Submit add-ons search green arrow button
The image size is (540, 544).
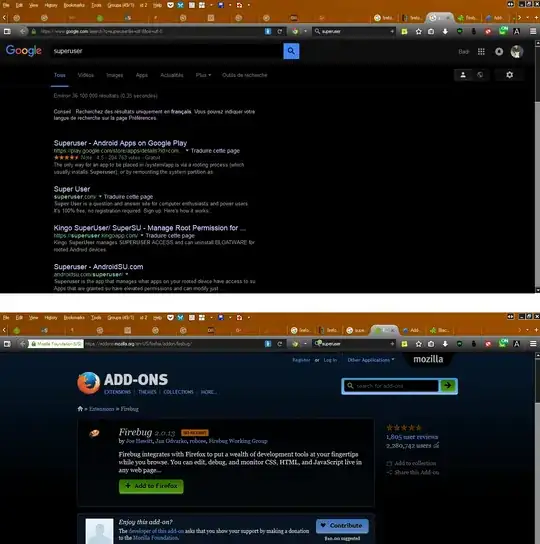click(448, 385)
